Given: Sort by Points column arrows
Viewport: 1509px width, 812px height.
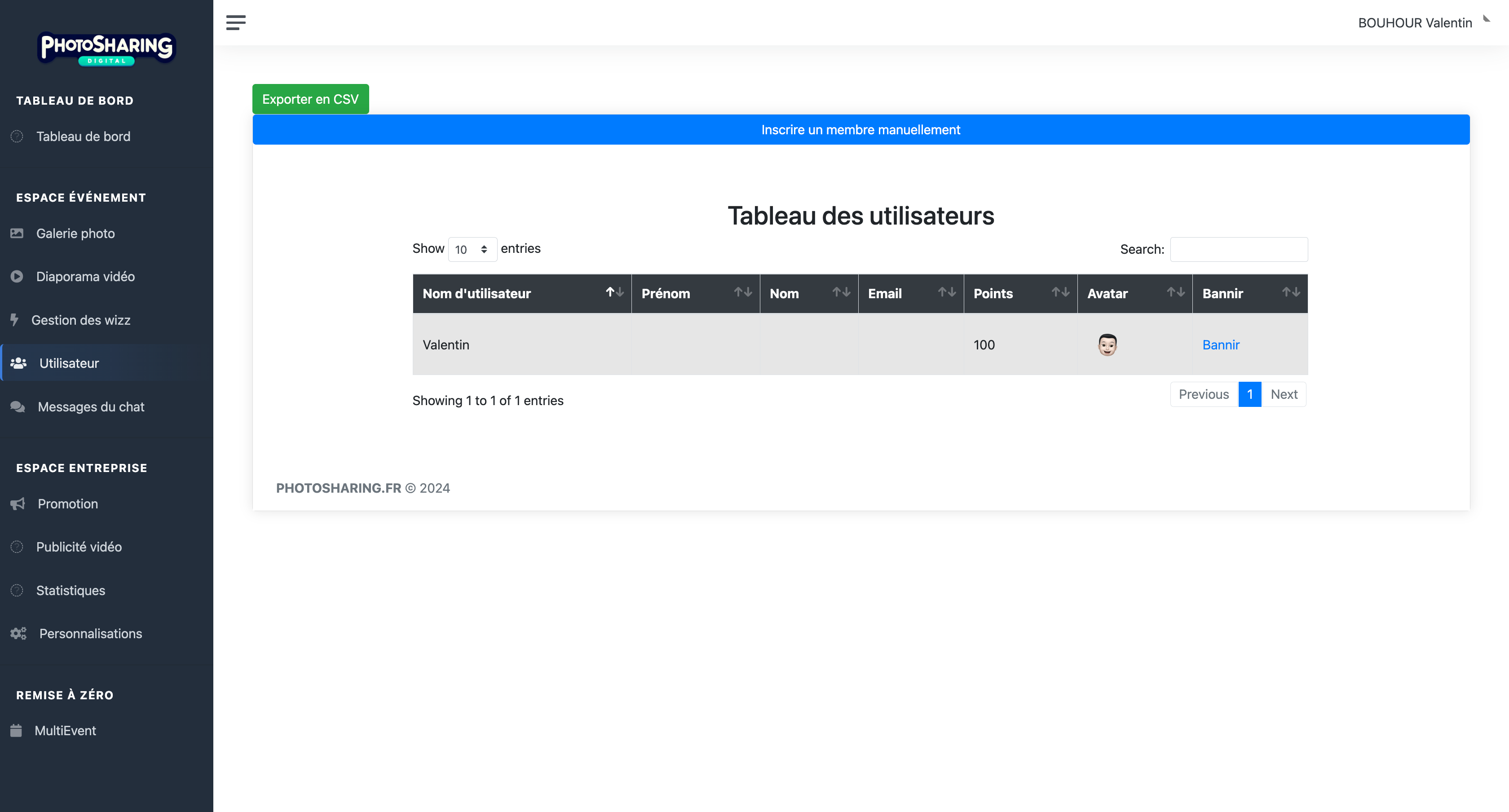Looking at the screenshot, I should [1060, 292].
